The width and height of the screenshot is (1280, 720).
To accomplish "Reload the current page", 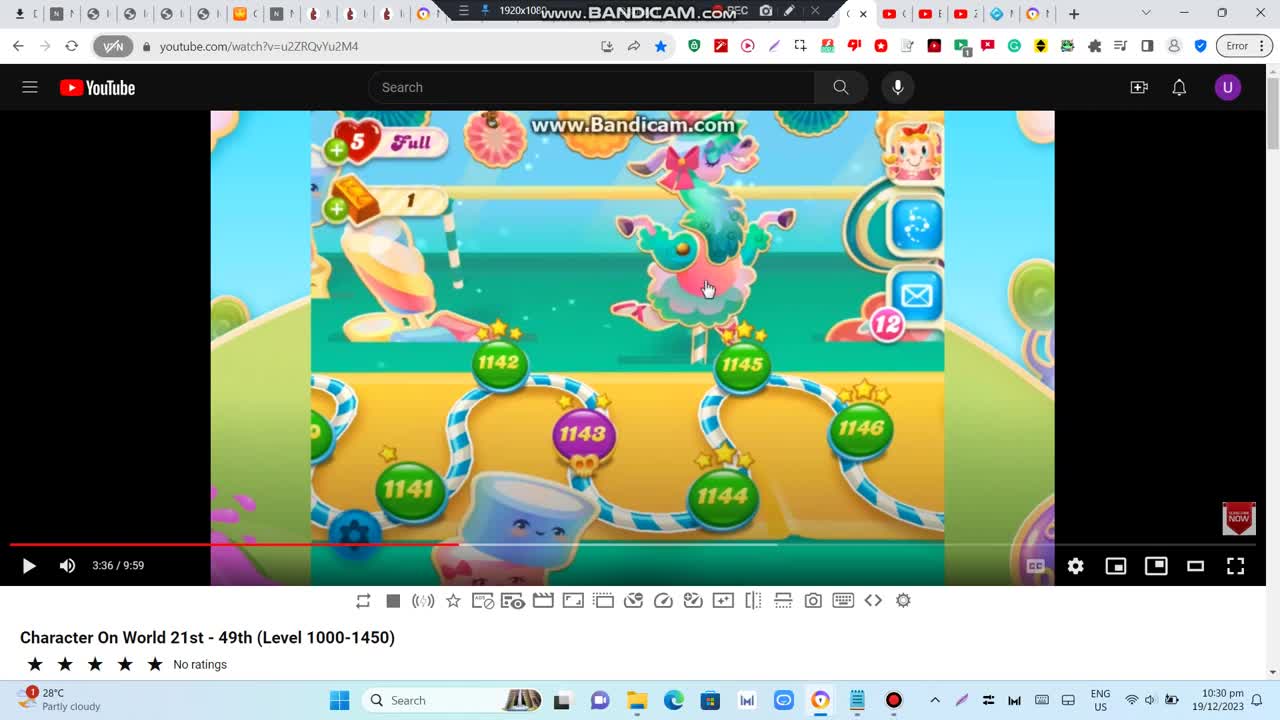I will (x=71, y=46).
